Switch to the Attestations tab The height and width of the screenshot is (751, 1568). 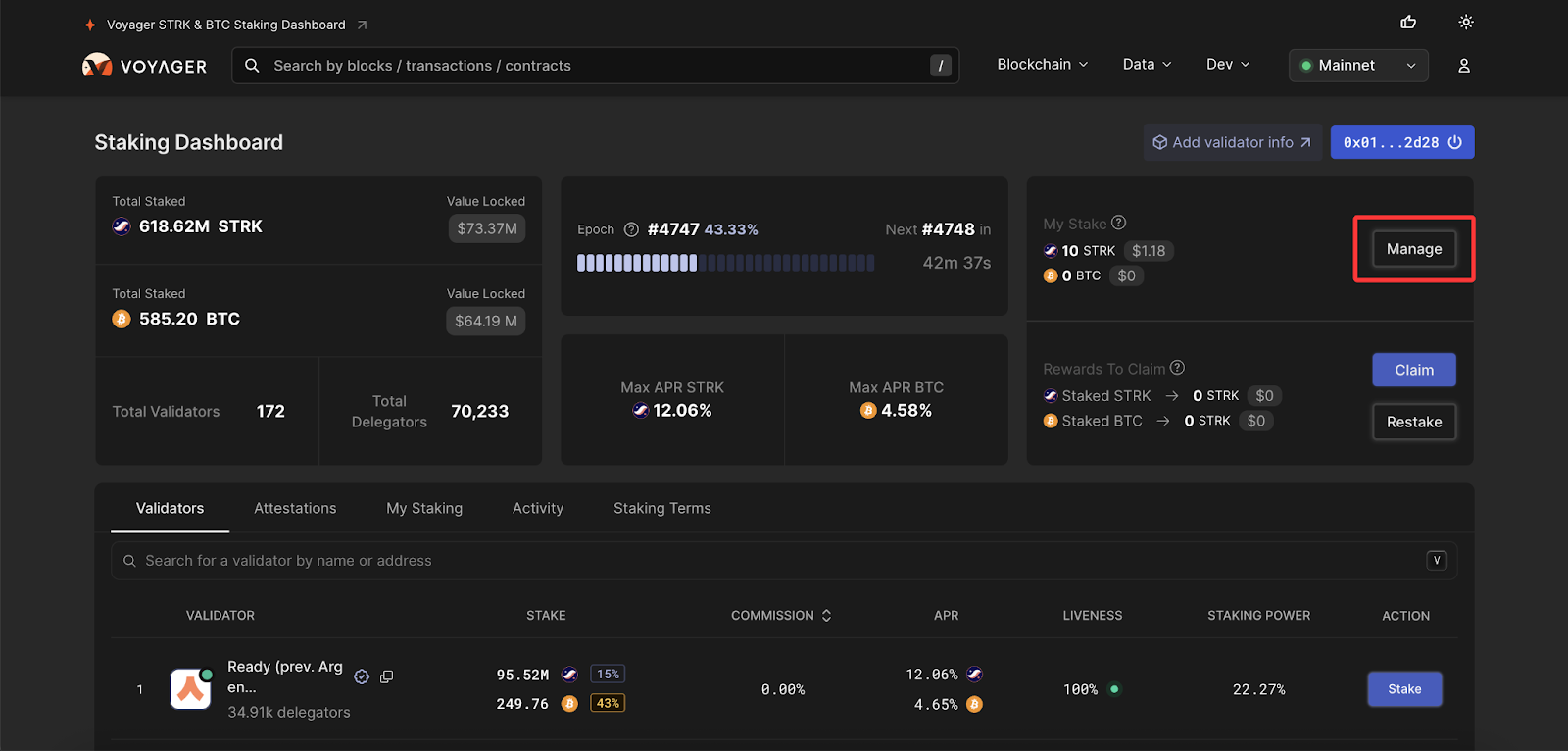(295, 508)
